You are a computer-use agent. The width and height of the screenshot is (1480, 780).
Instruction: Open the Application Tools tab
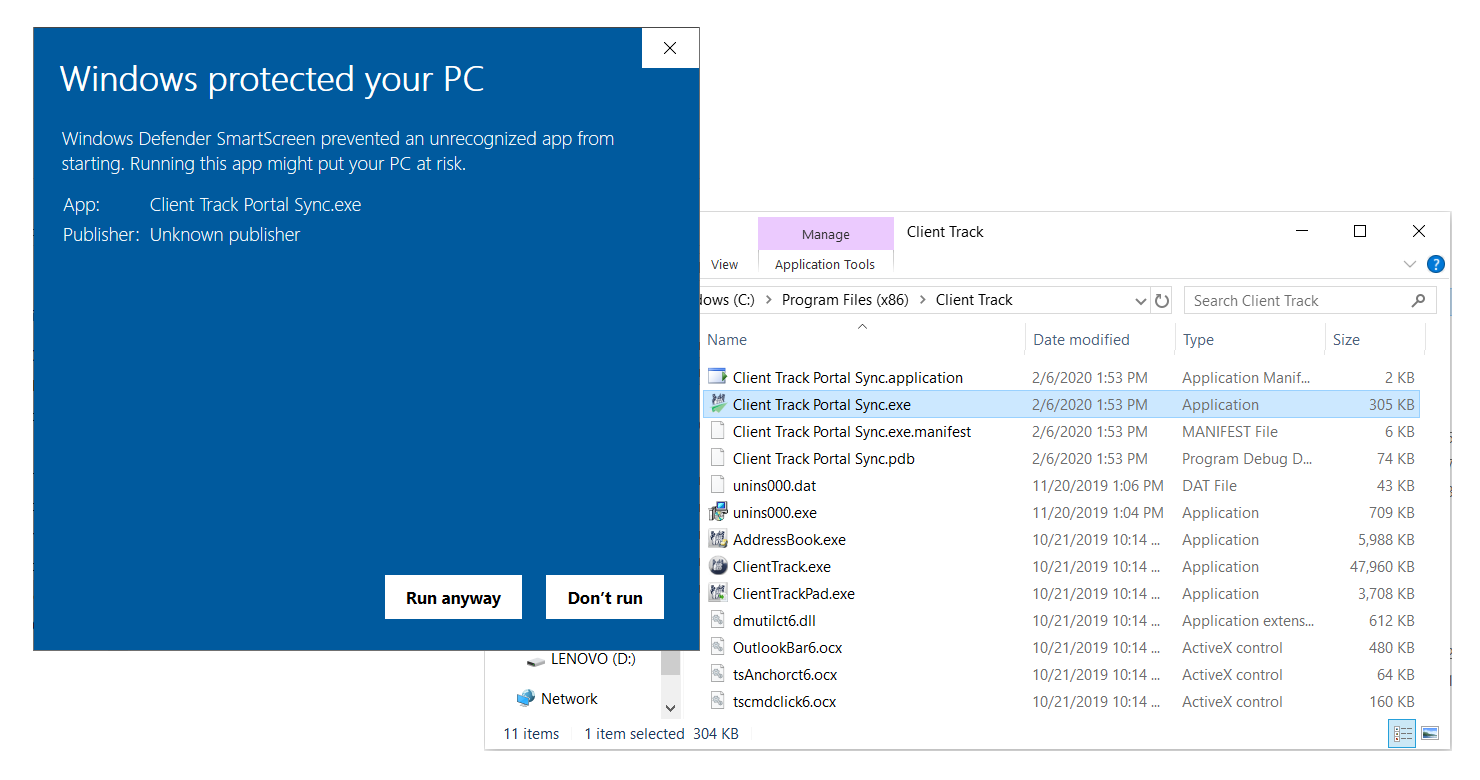pyautogui.click(x=825, y=264)
